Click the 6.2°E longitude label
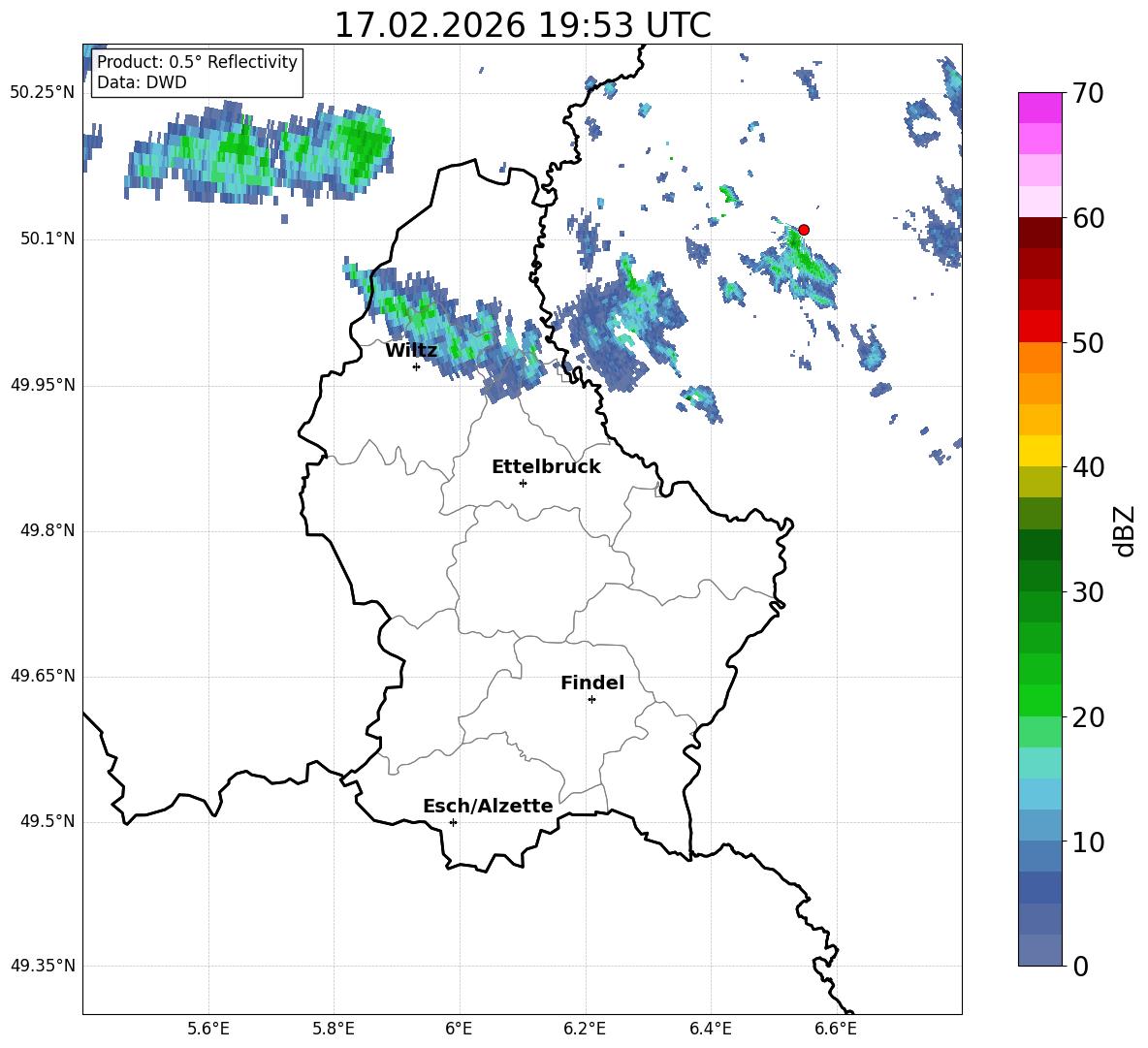1148x1048 pixels. pyautogui.click(x=585, y=1029)
